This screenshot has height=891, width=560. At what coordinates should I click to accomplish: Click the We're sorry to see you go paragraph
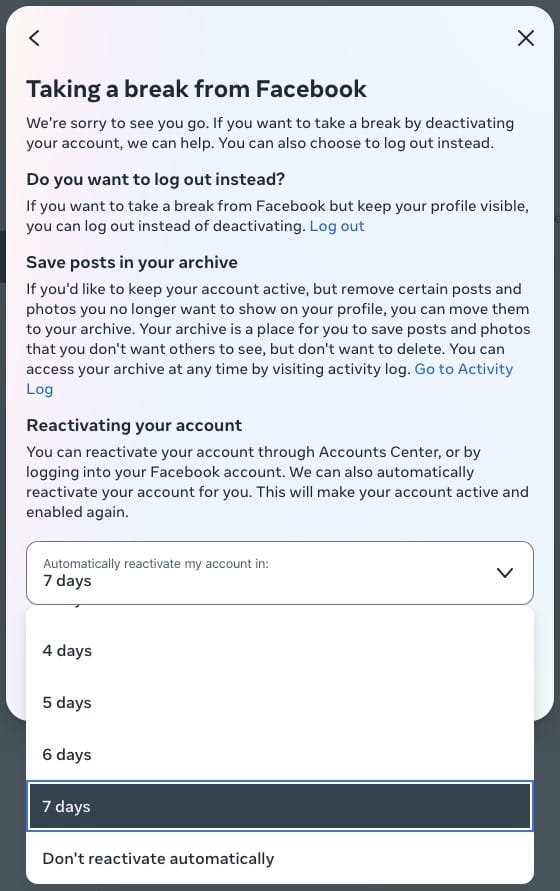coord(270,133)
